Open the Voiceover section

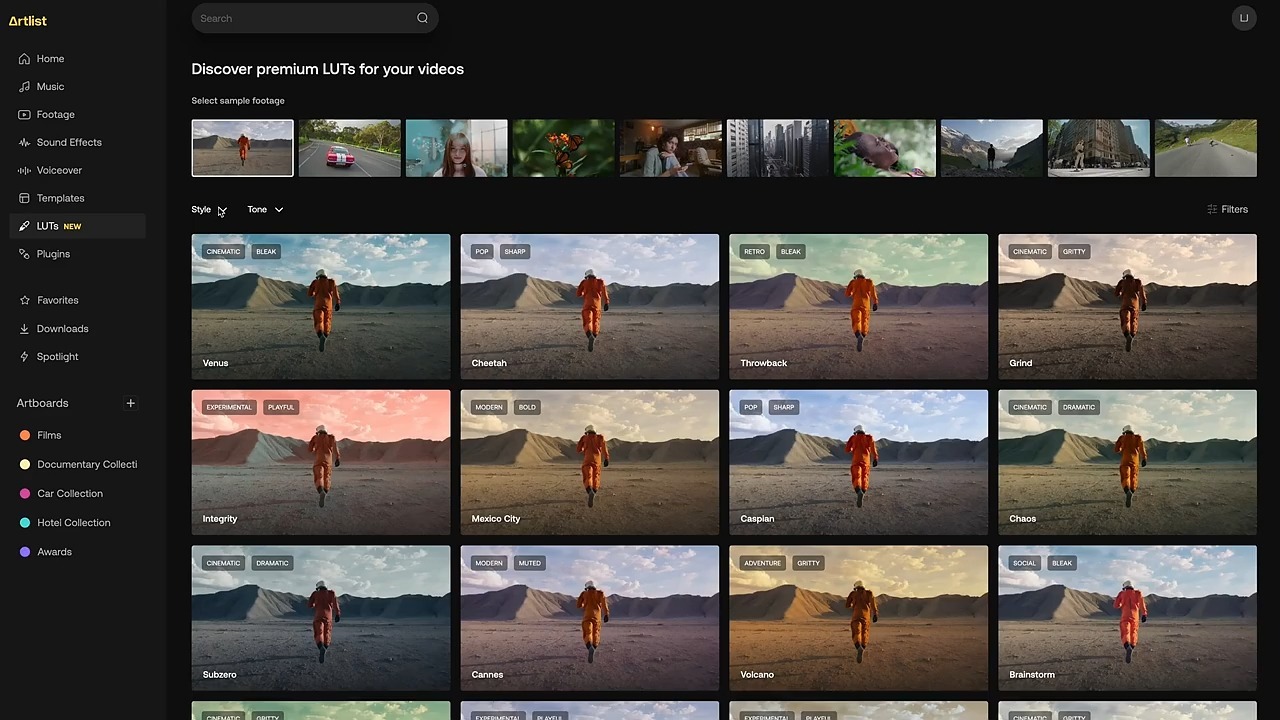pos(59,170)
